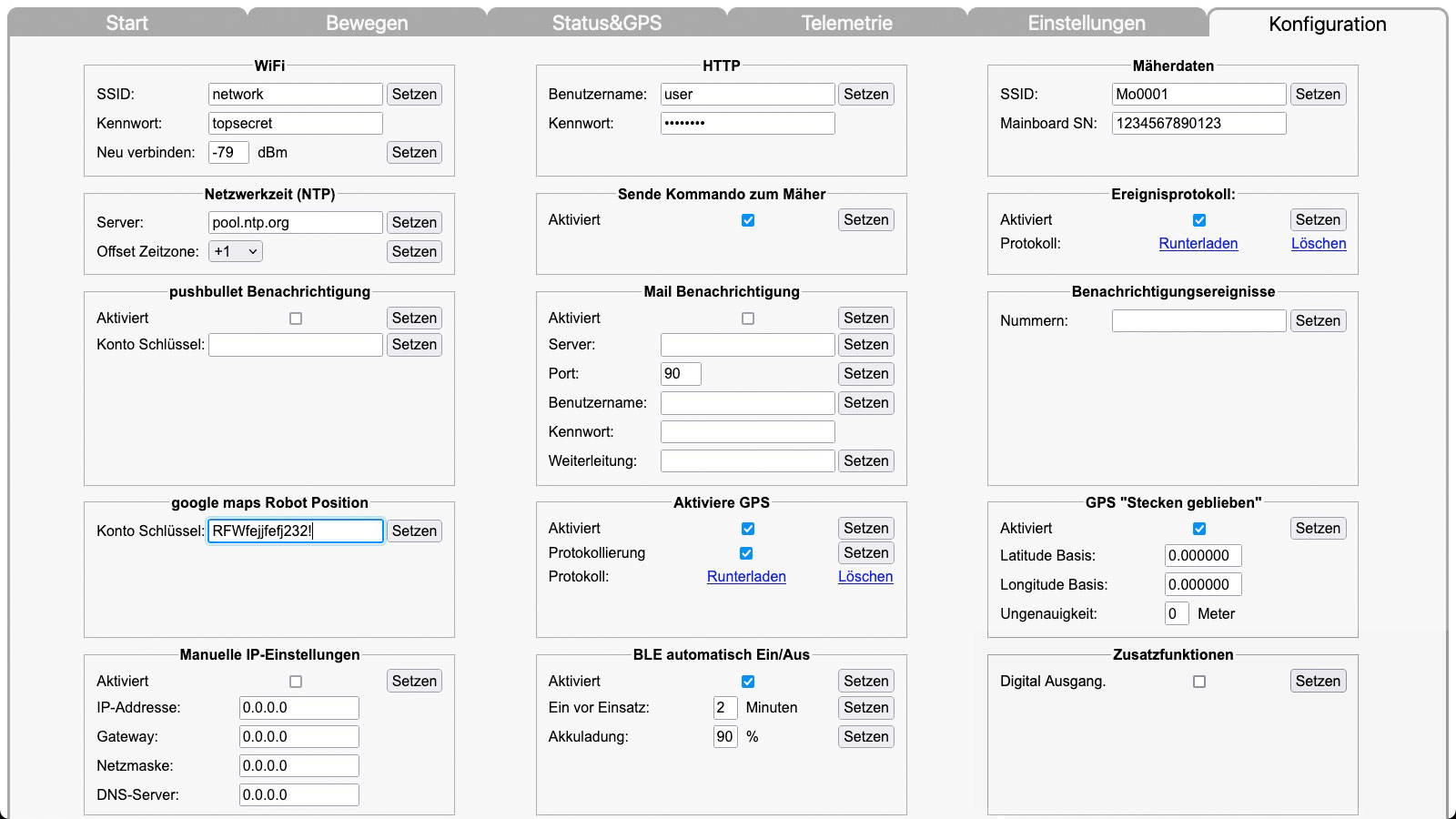
Task: Go to the Einstellungen tab
Action: 1087,23
